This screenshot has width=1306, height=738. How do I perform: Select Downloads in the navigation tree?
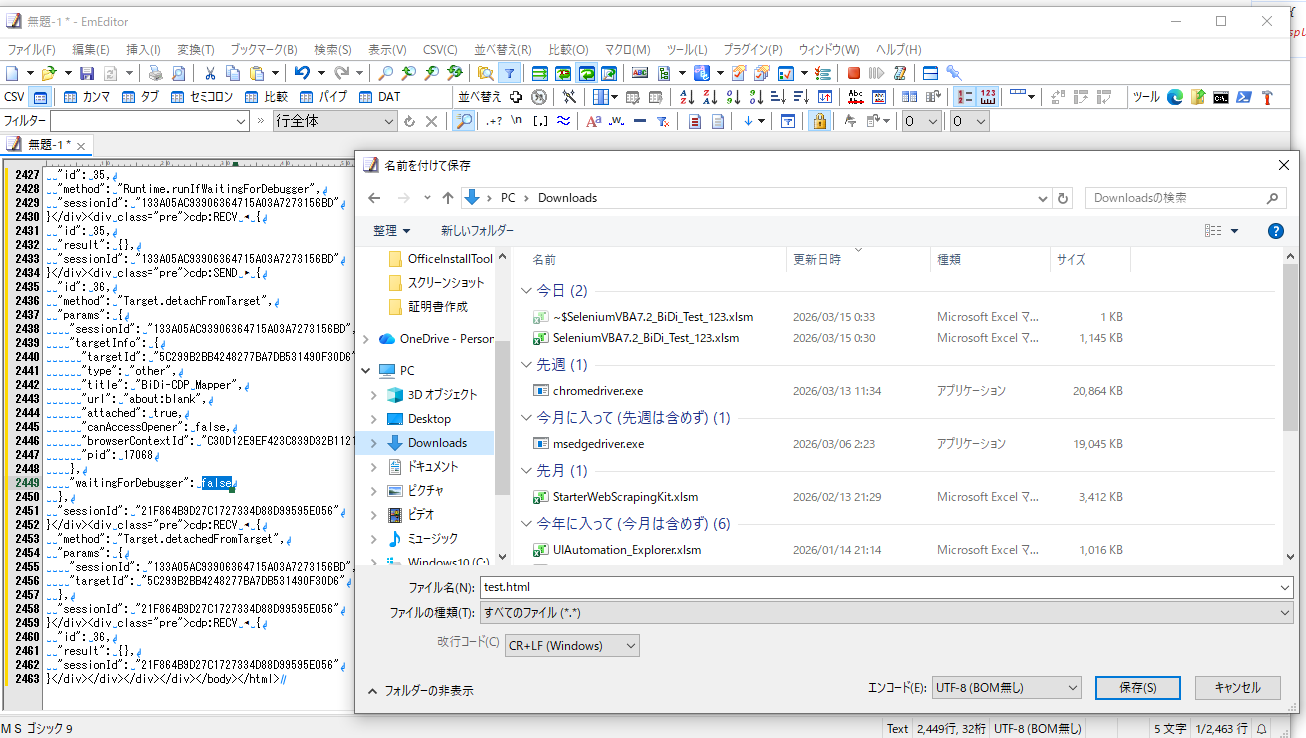(x=437, y=443)
